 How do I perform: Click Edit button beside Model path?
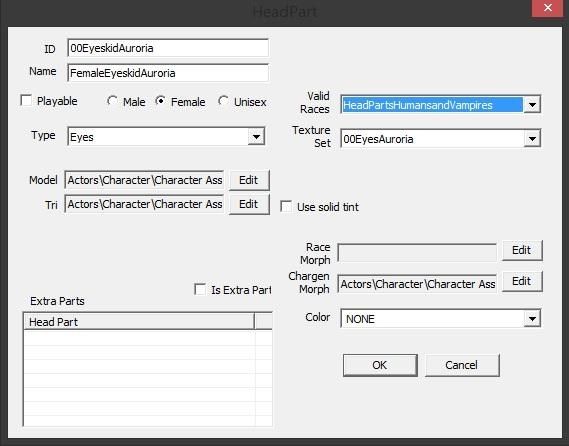click(249, 180)
